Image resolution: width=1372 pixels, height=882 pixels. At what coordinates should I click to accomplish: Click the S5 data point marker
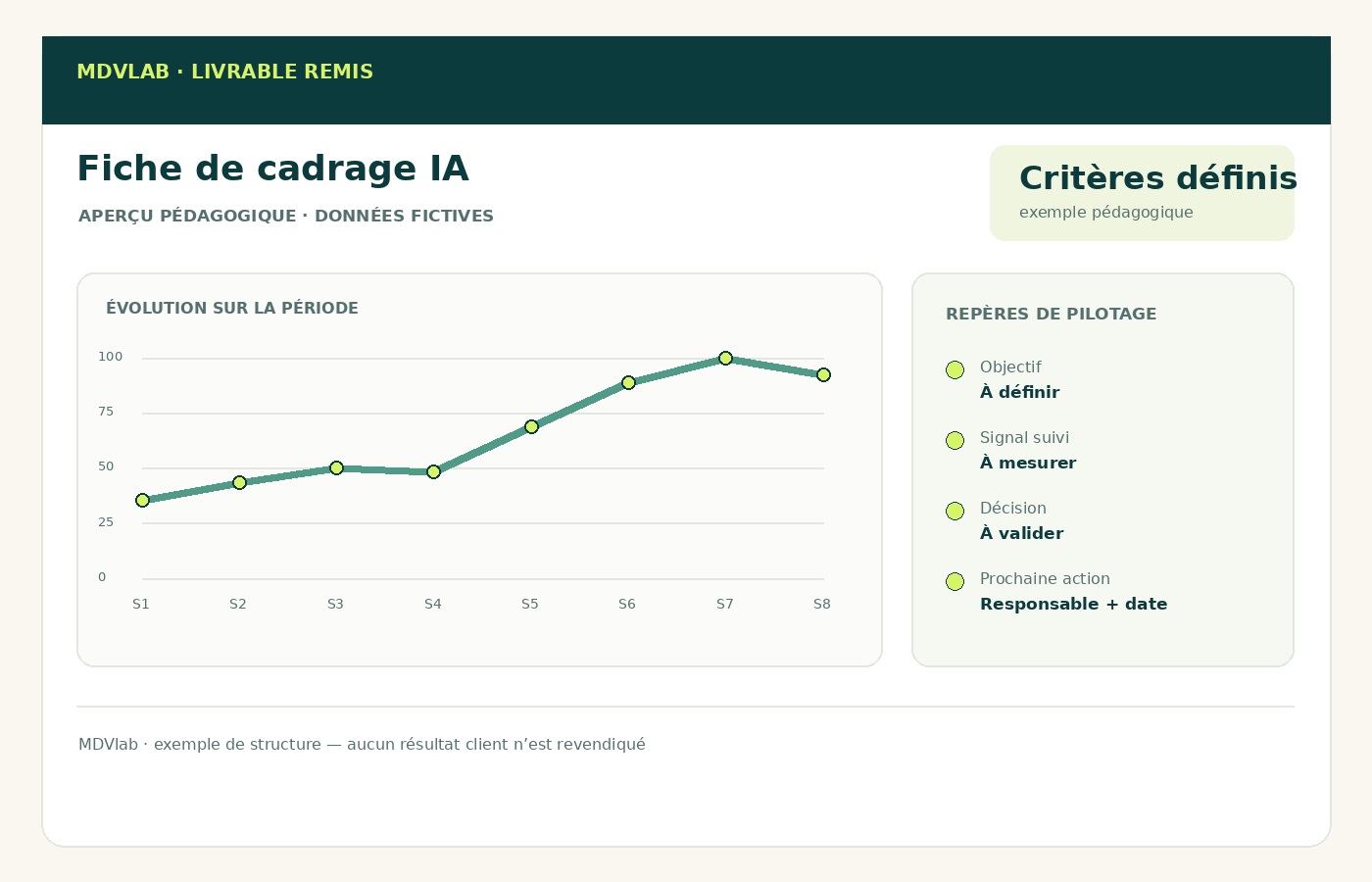(x=531, y=426)
